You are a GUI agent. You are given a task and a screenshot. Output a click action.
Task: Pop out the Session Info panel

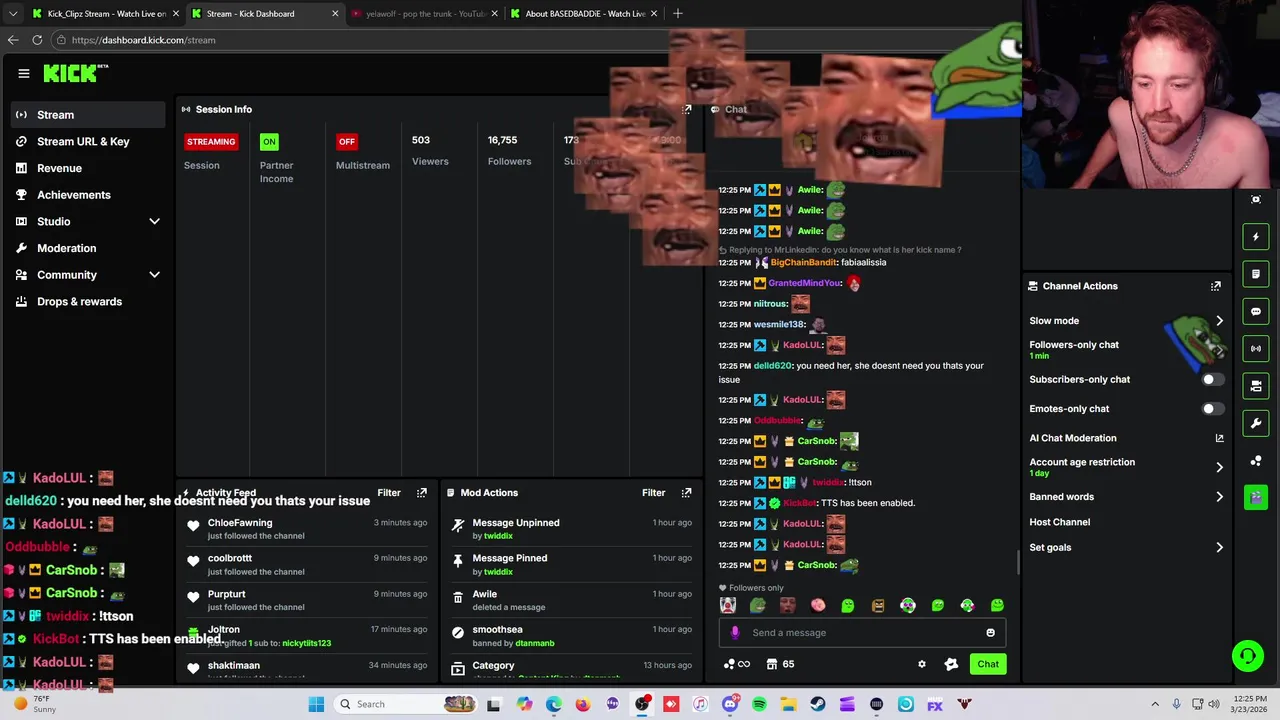(687, 109)
